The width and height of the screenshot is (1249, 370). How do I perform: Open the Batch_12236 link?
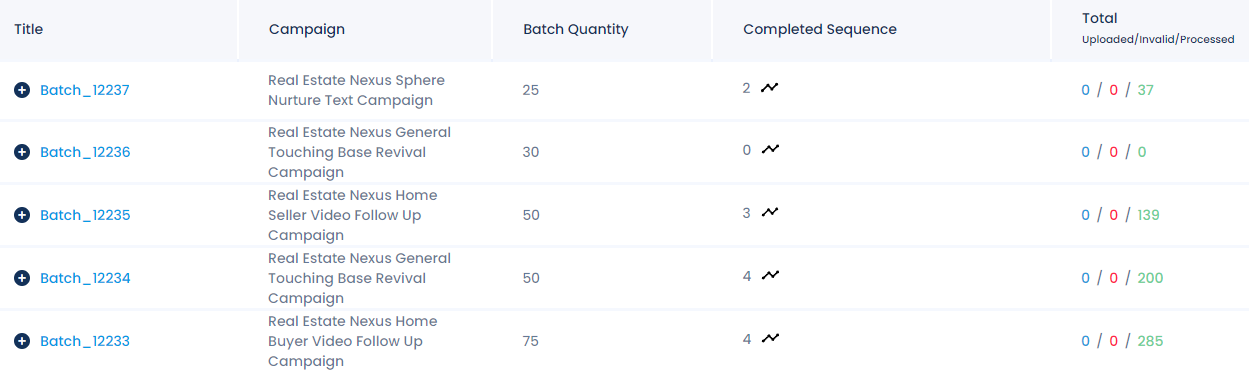[x=85, y=152]
